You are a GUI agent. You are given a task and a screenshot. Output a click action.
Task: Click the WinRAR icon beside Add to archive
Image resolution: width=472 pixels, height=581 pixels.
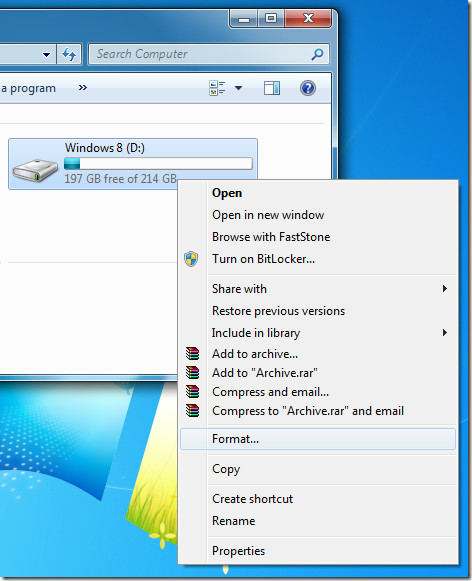(193, 354)
